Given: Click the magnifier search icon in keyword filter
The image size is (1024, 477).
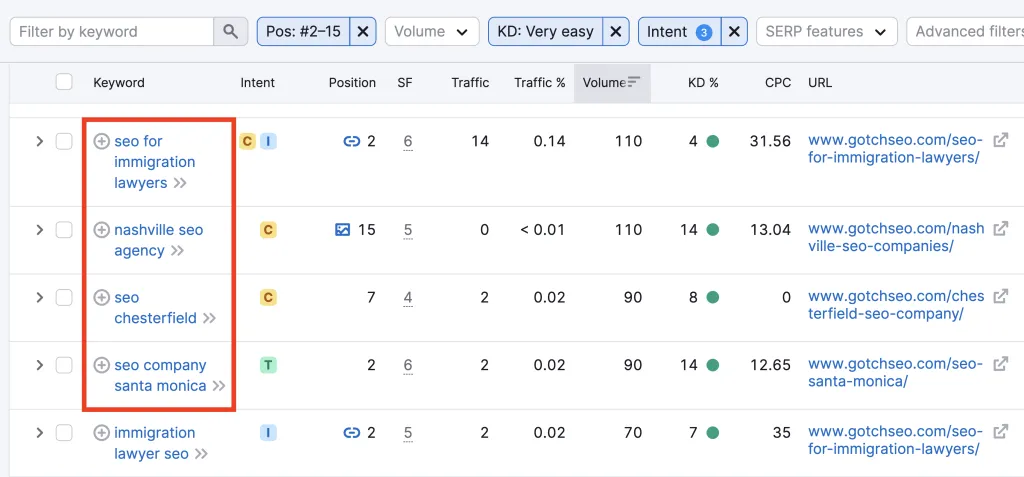Looking at the screenshot, I should [231, 31].
